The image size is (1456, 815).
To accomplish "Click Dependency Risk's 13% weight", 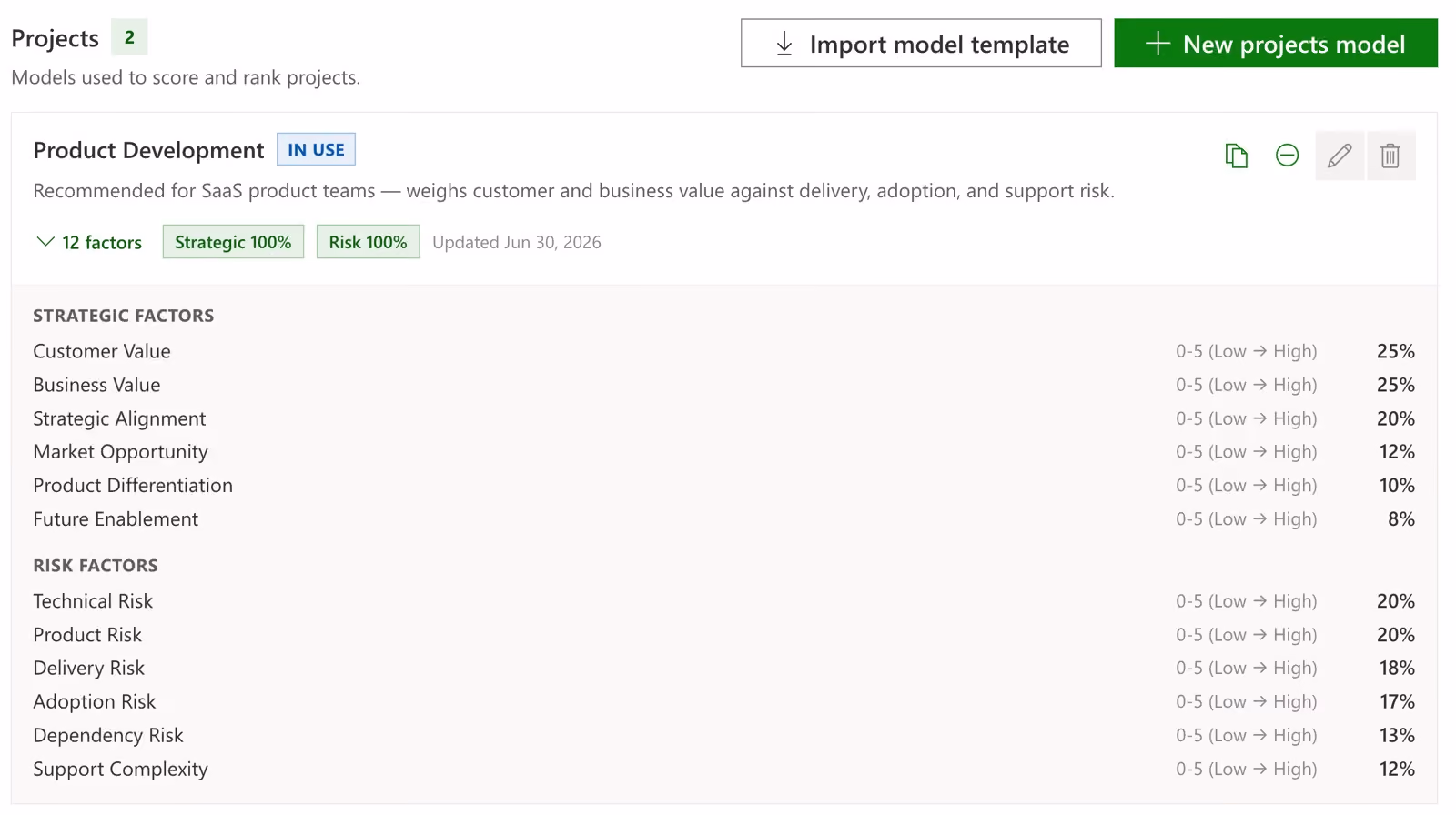I will (x=1397, y=736).
